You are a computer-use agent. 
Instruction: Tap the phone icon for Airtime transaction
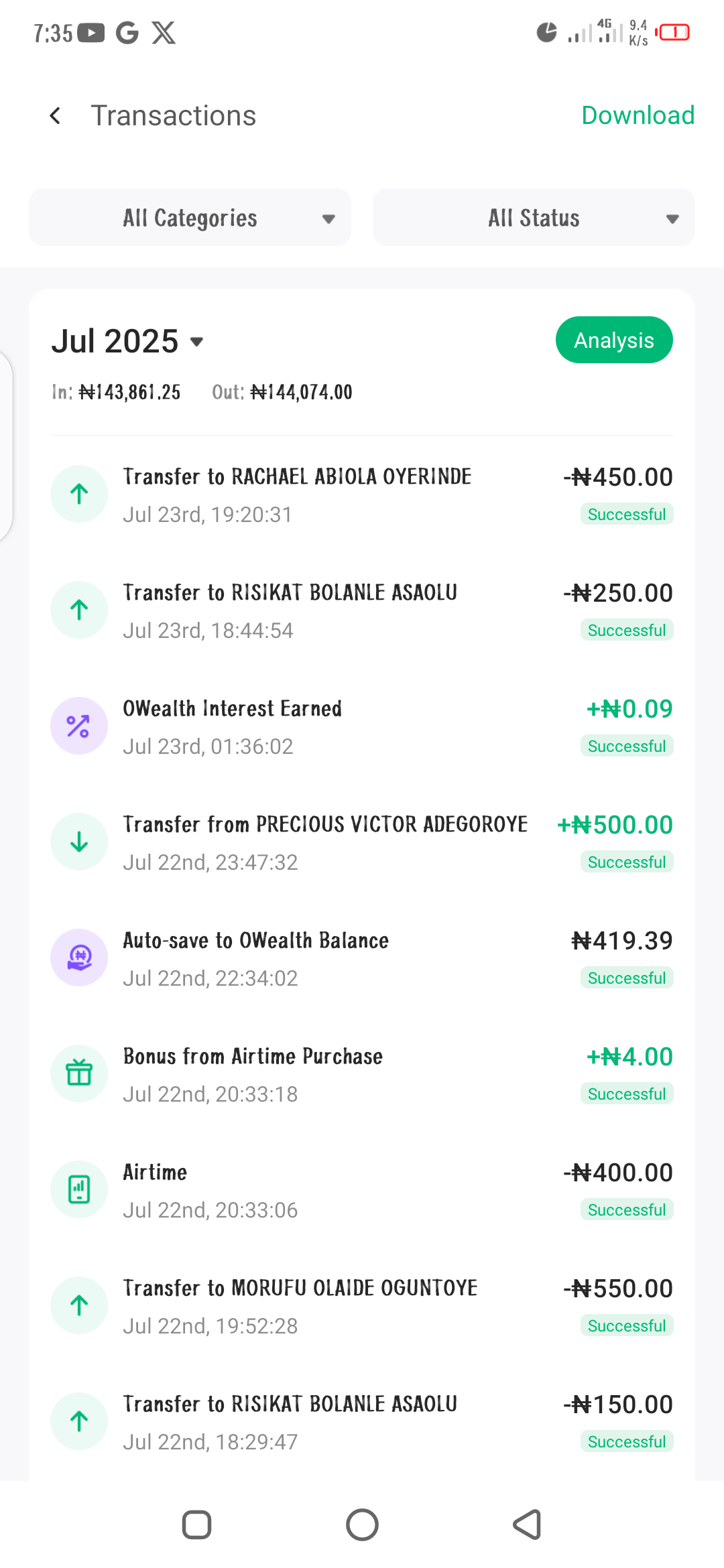tap(79, 1189)
